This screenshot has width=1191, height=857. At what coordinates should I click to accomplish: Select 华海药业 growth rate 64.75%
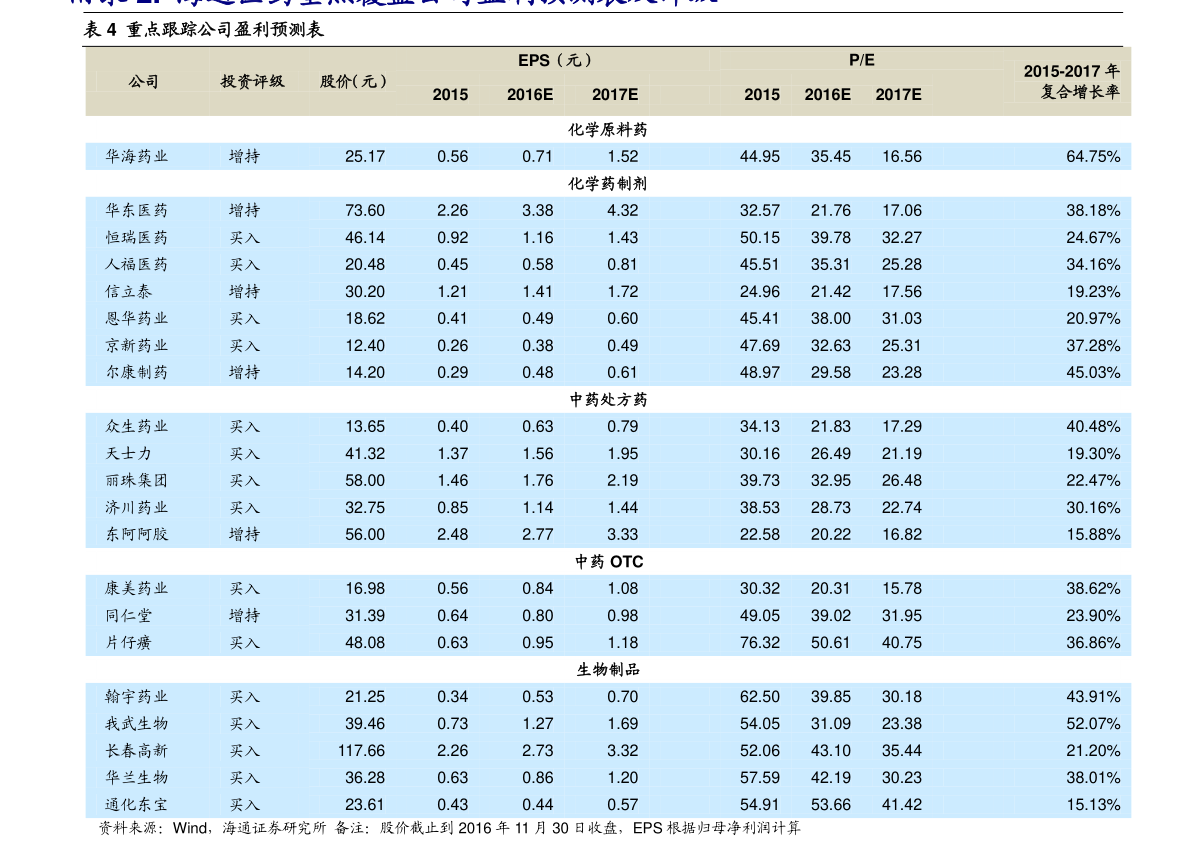point(1093,157)
